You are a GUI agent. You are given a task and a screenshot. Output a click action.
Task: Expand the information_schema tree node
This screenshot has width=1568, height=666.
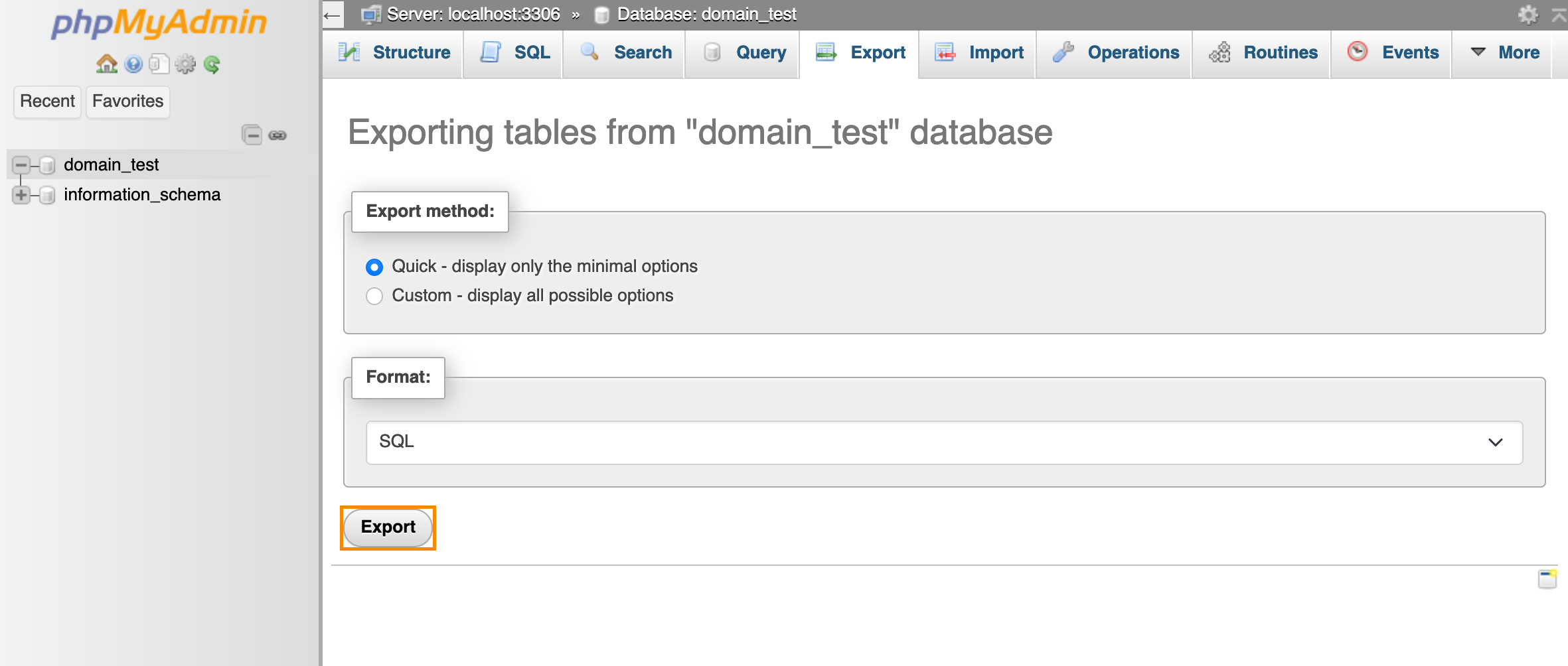point(21,195)
